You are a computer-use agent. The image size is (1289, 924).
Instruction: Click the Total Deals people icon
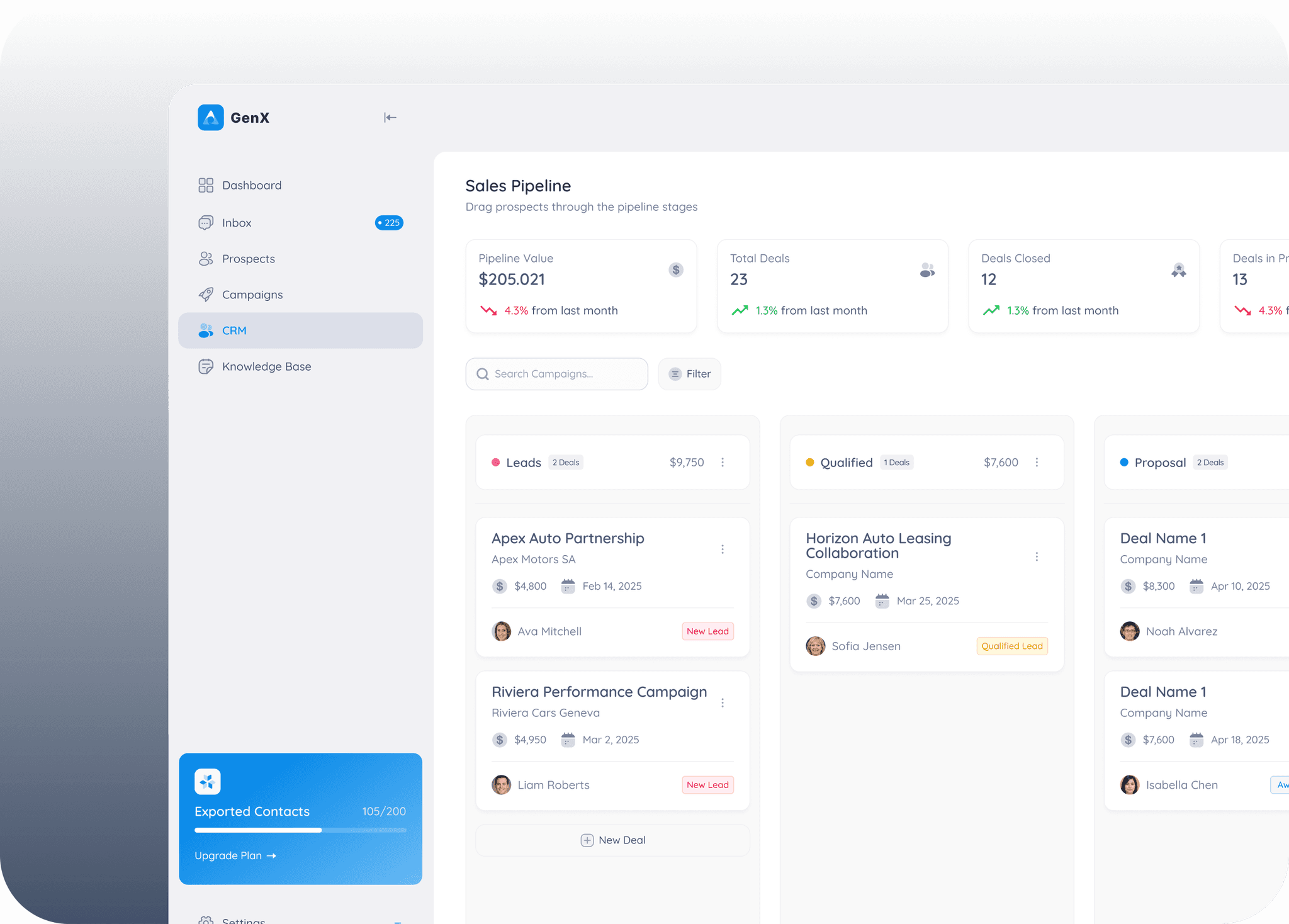[x=926, y=271]
